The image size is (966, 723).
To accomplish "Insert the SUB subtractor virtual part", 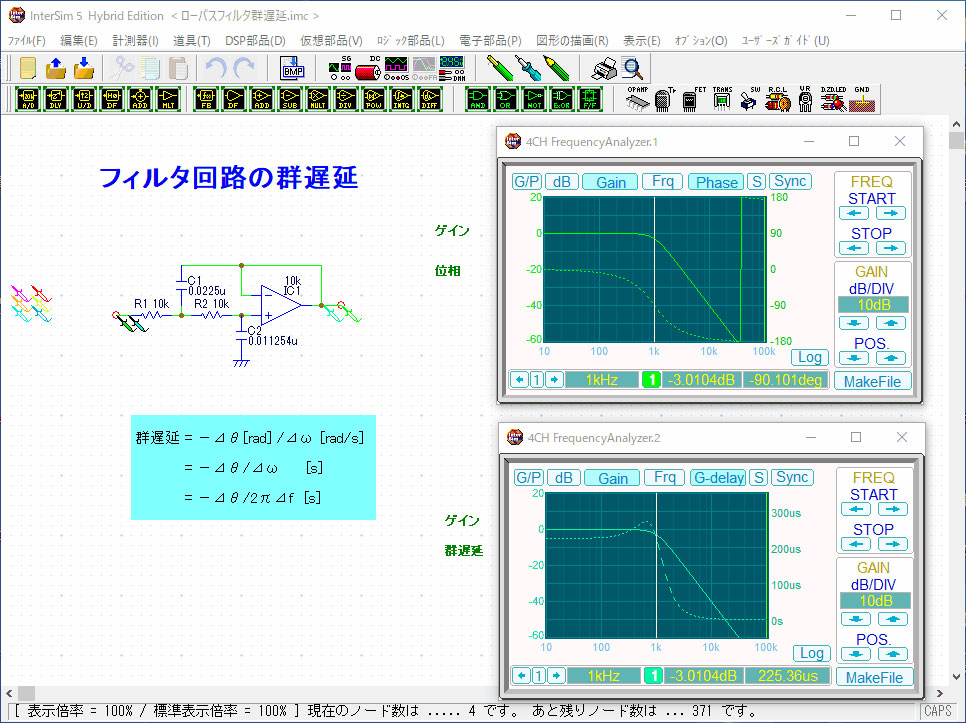I will 290,99.
